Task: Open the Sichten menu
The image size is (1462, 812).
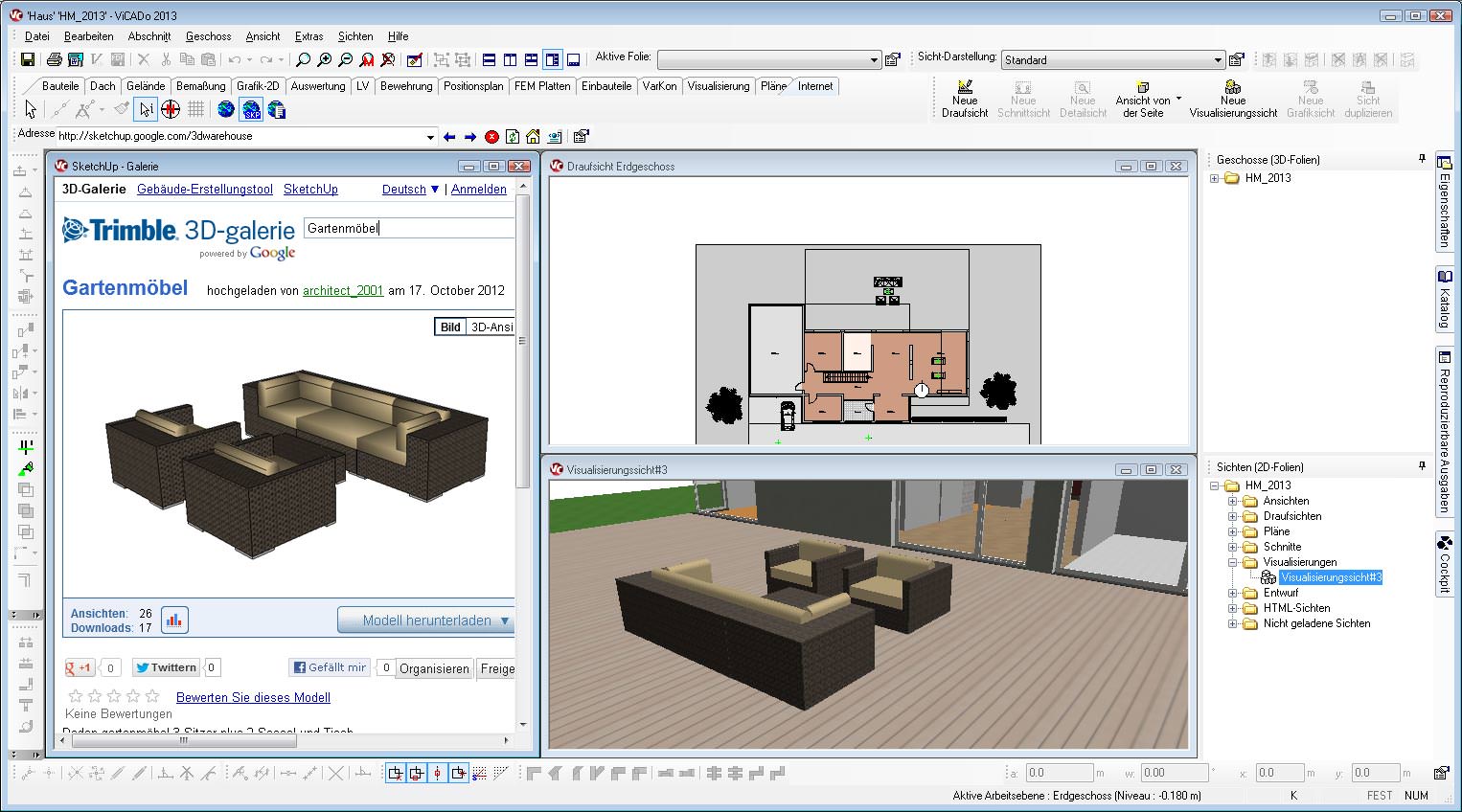Action: point(355,36)
